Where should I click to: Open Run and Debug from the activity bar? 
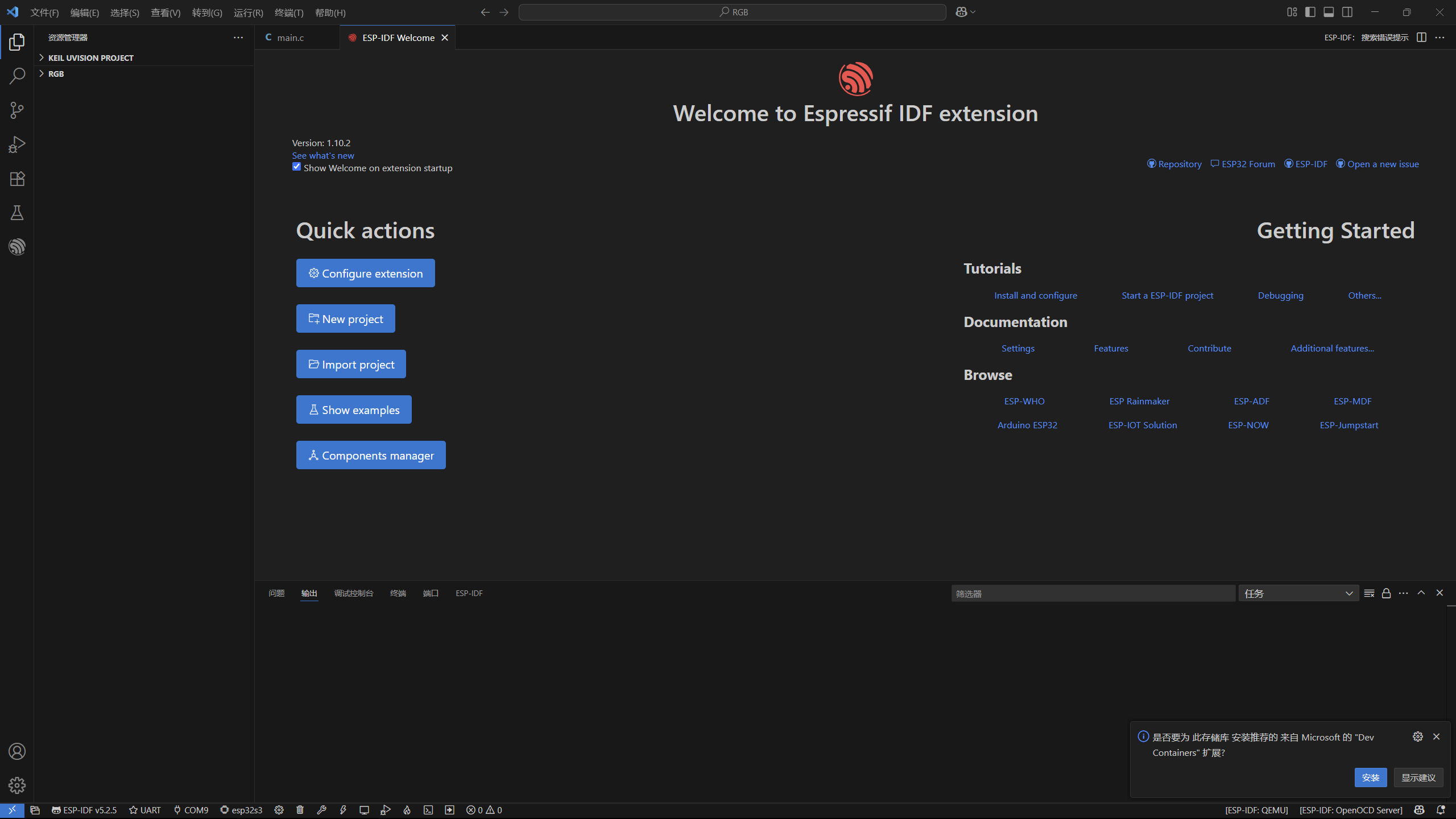point(17,144)
